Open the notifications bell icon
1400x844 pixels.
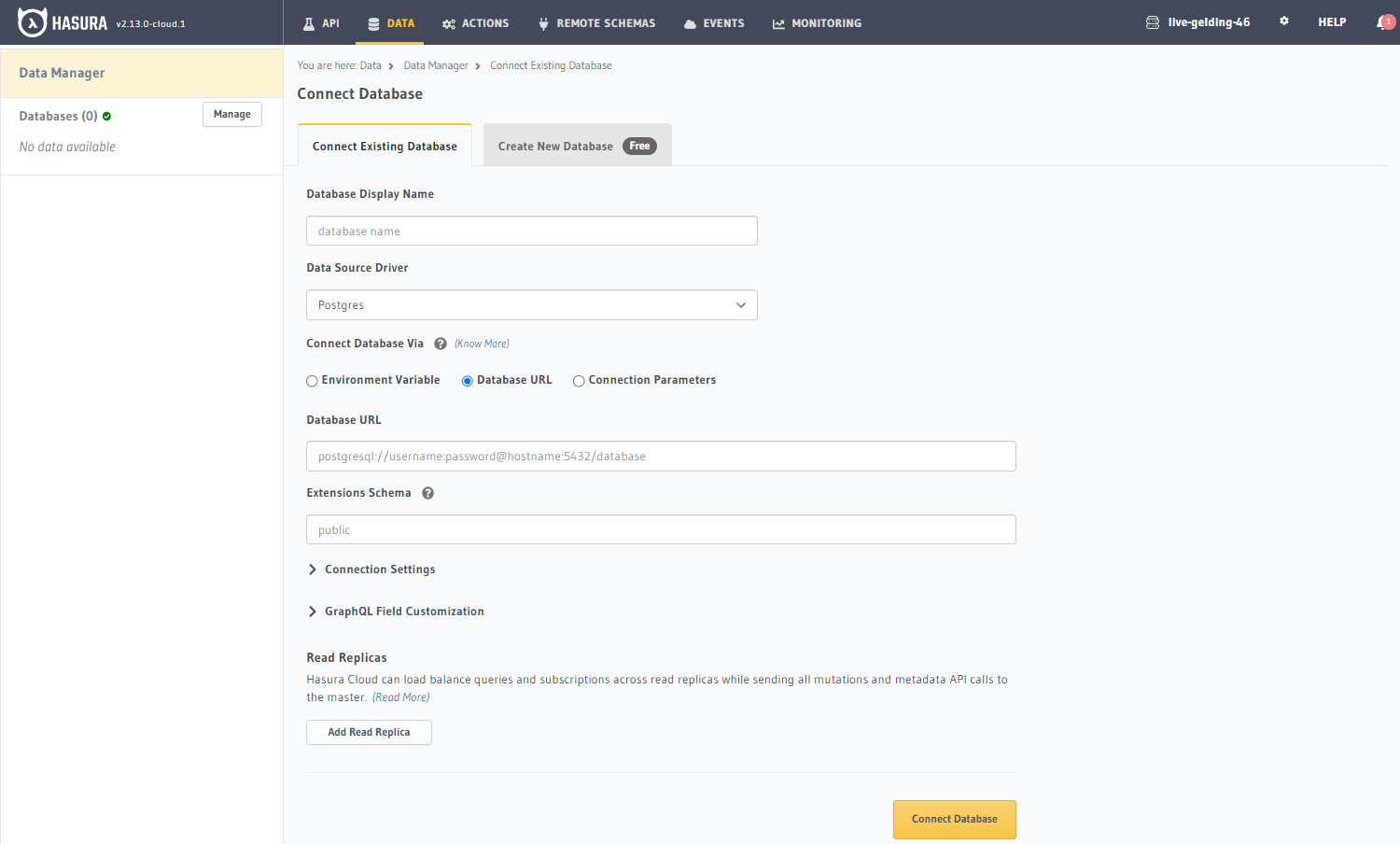point(1384,22)
